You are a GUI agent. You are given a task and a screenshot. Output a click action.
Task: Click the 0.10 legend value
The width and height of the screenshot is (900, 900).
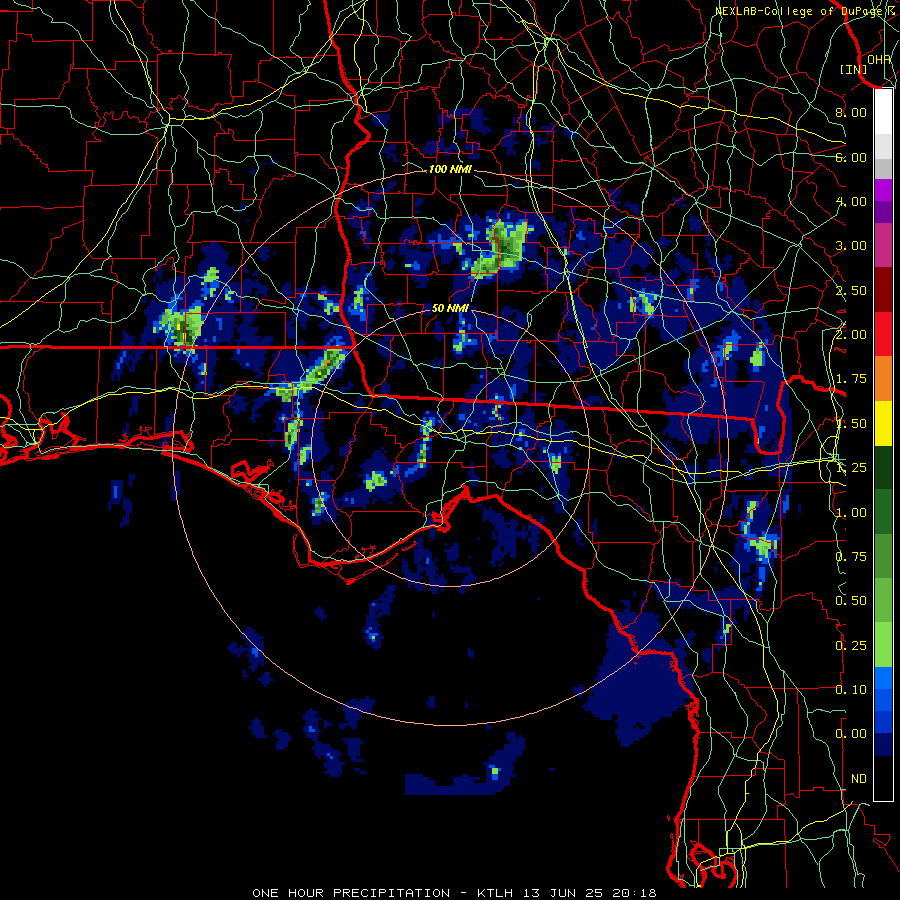point(851,690)
